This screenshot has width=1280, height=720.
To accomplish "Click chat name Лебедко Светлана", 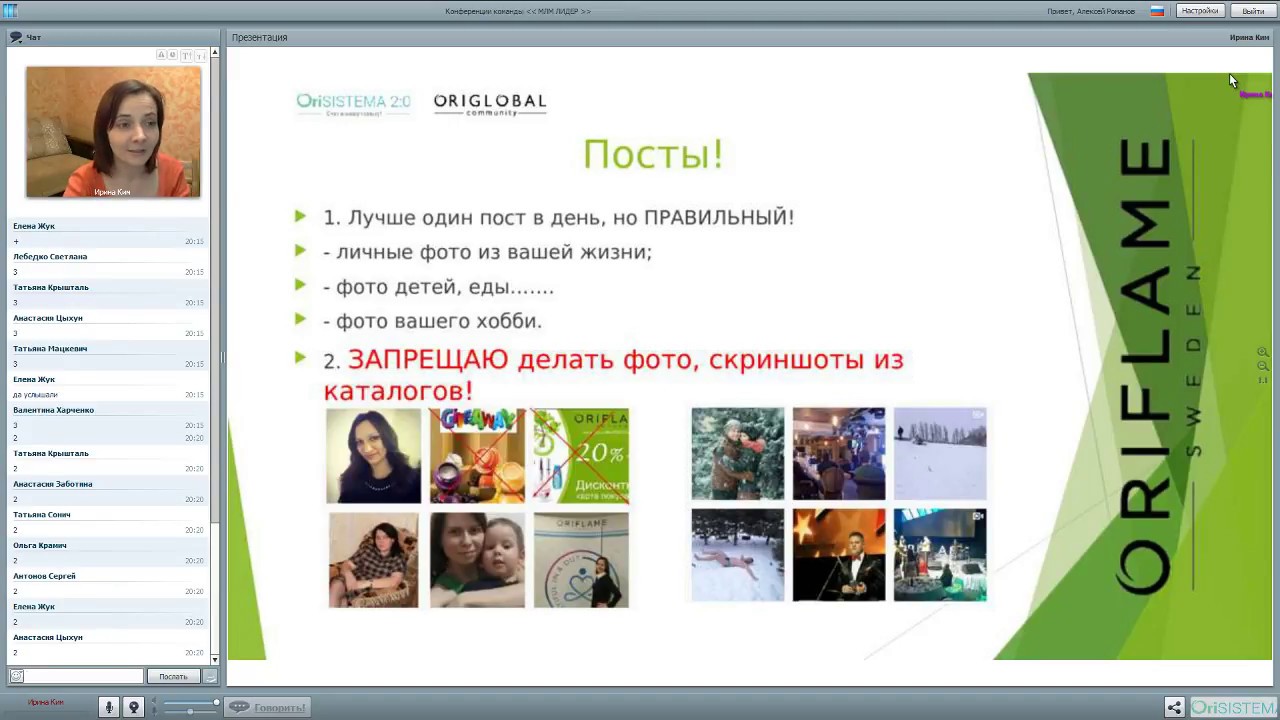I will pos(50,257).
